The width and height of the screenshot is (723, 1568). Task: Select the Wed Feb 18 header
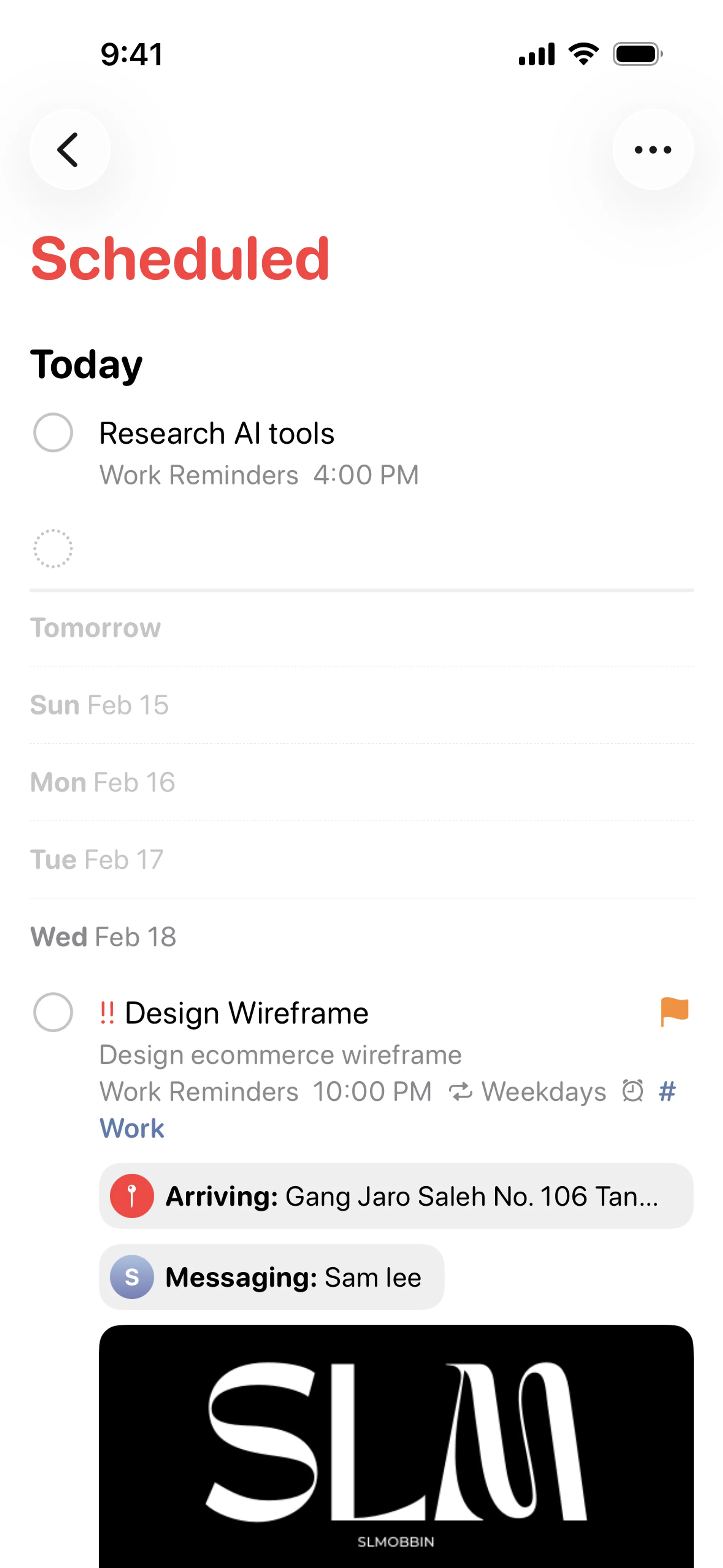click(x=104, y=937)
